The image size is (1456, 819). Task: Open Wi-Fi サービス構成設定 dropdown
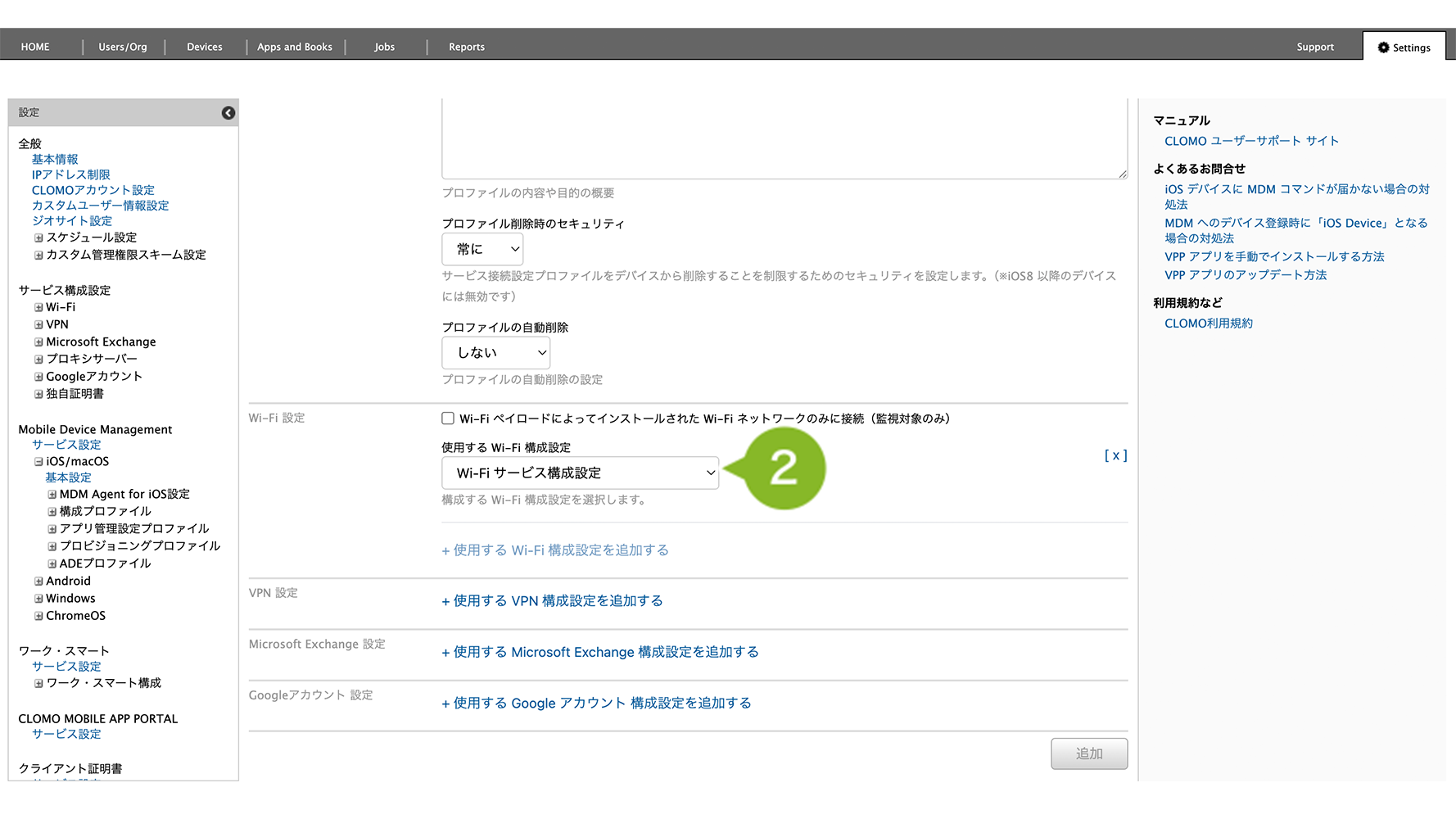(580, 473)
